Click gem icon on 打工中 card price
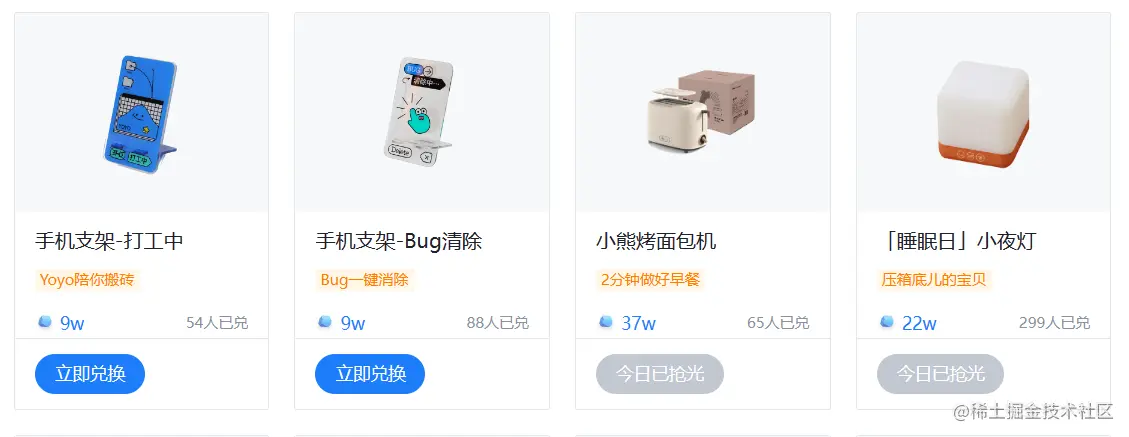The image size is (1129, 437). [45, 322]
